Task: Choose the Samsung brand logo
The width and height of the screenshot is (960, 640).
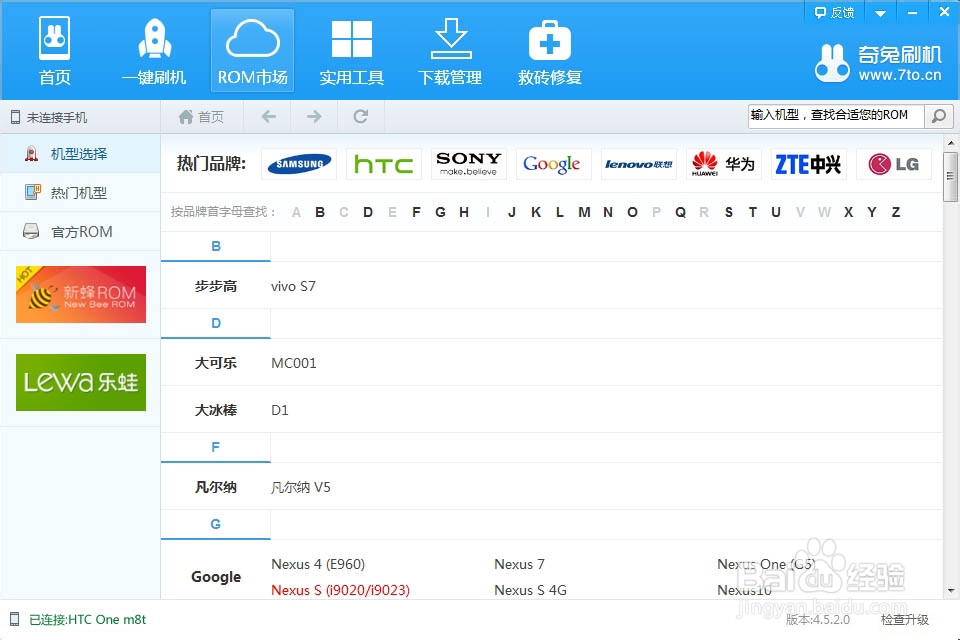Action: pos(299,164)
